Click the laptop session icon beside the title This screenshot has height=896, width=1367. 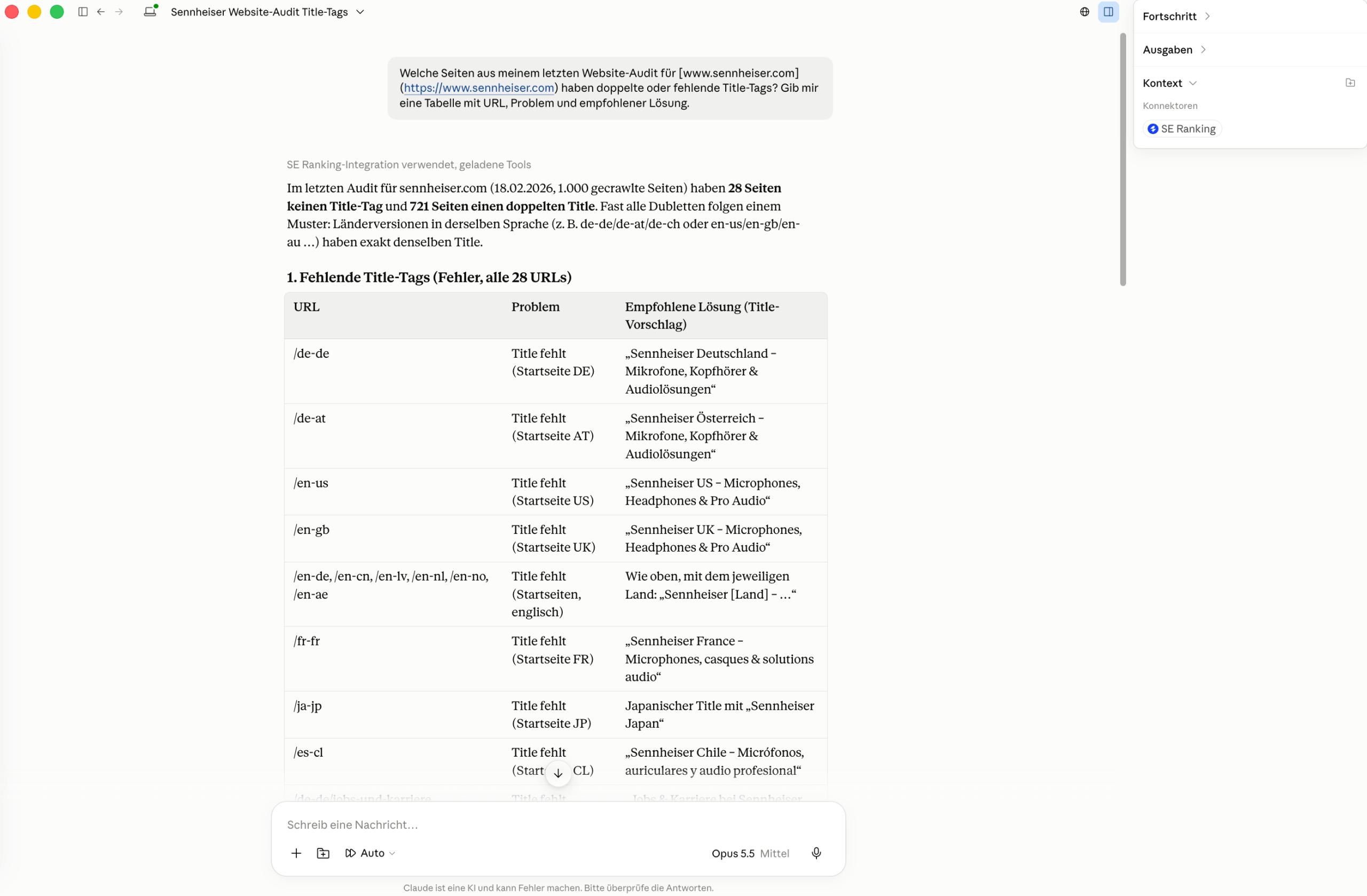151,12
